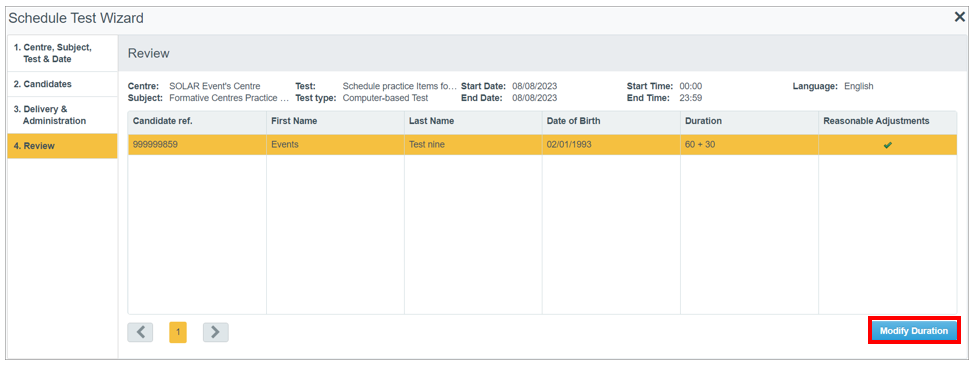Open step 1 Centre, Subject, Test & Date
This screenshot has height=365, width=975.
62,53
